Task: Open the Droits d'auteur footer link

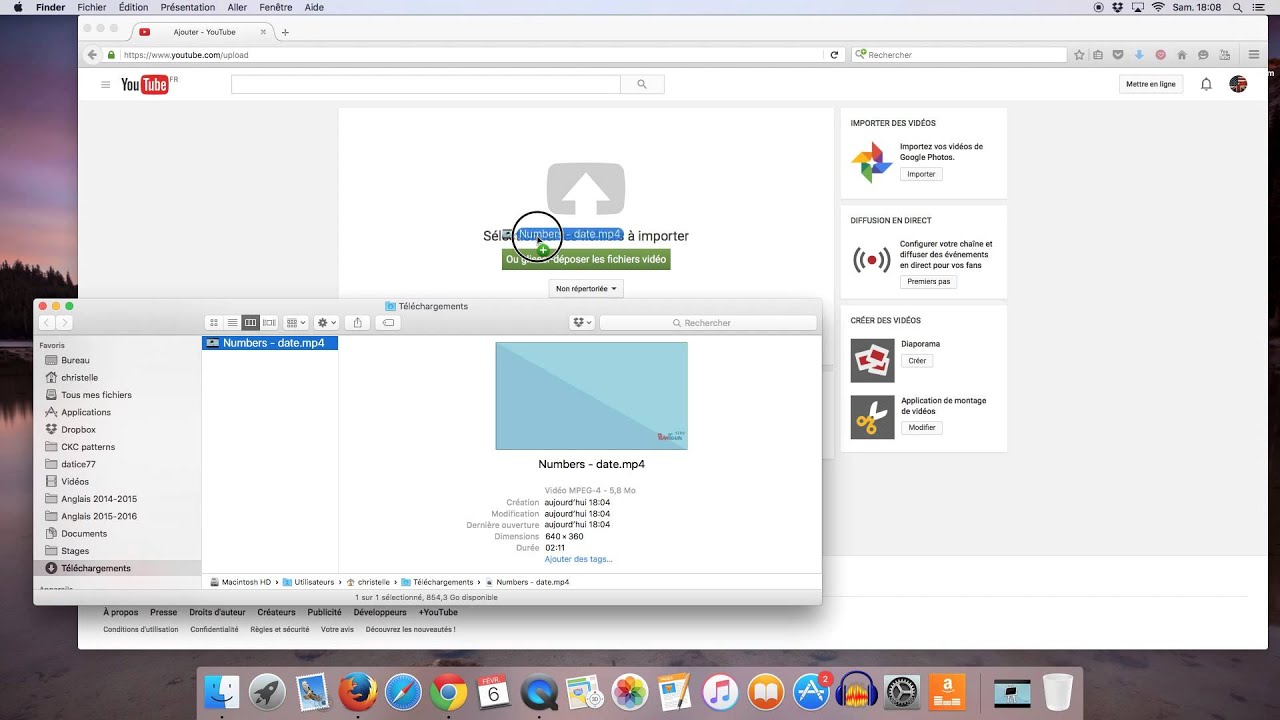Action: (217, 612)
